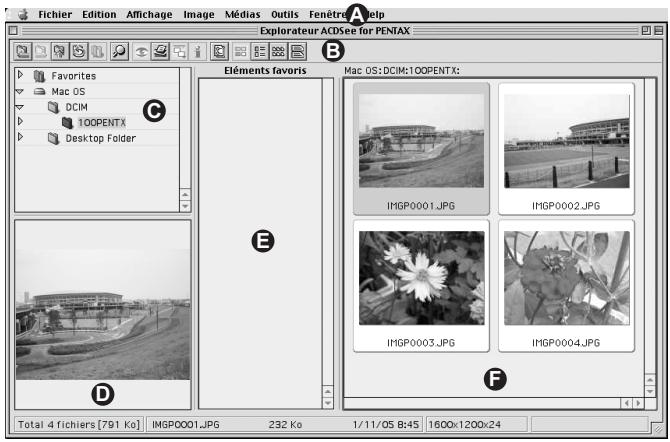The height and width of the screenshot is (442, 670).
Task: Open the Fichier menu
Action: (55, 15)
